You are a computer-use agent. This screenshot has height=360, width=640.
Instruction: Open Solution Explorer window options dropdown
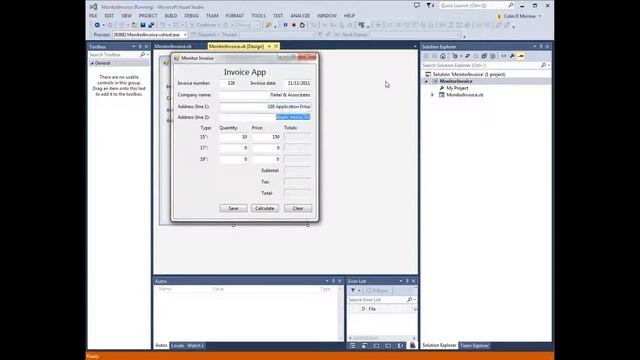pos(535,47)
